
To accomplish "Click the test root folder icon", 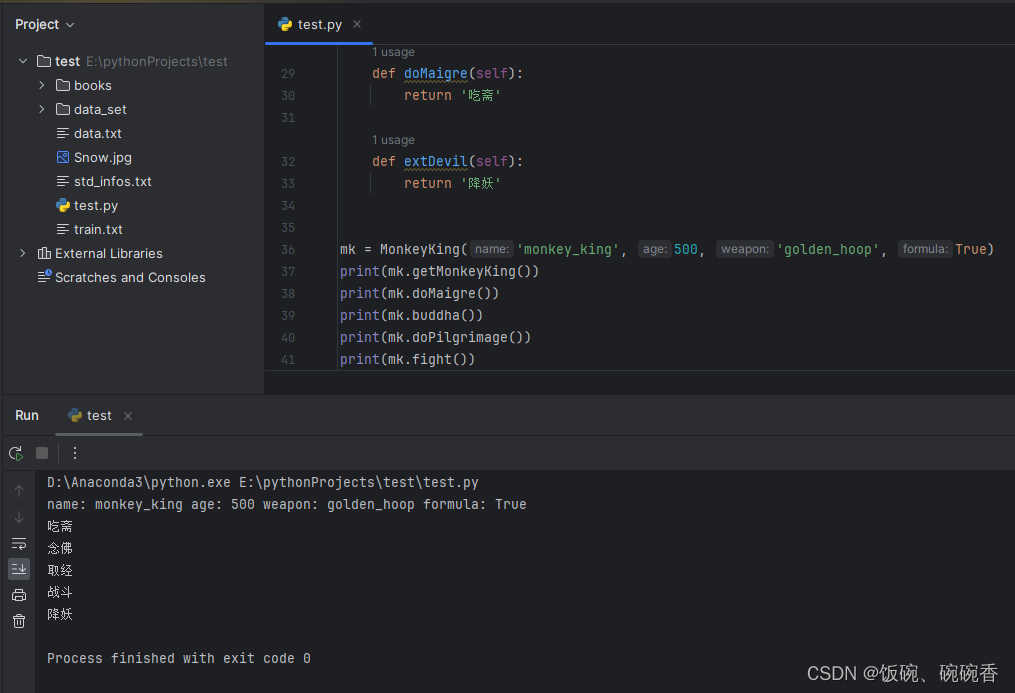I will (x=44, y=61).
